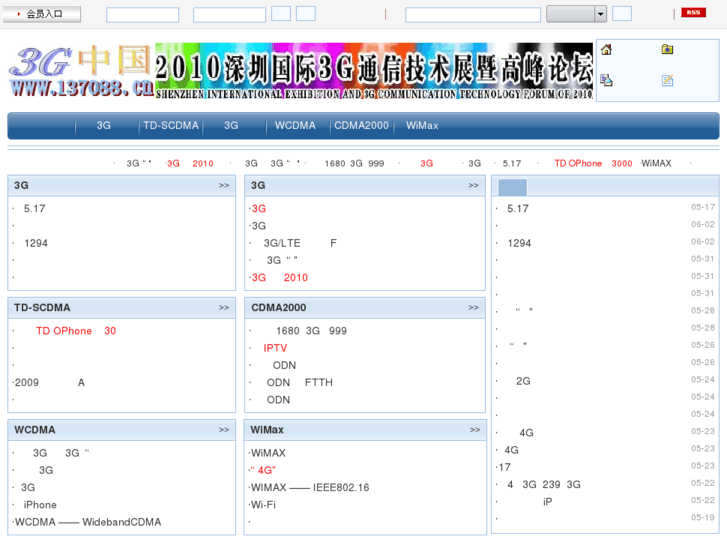The height and width of the screenshot is (545, 727).
Task: Expand the 3G section above CDMA2000 via >>
Action: [x=473, y=186]
